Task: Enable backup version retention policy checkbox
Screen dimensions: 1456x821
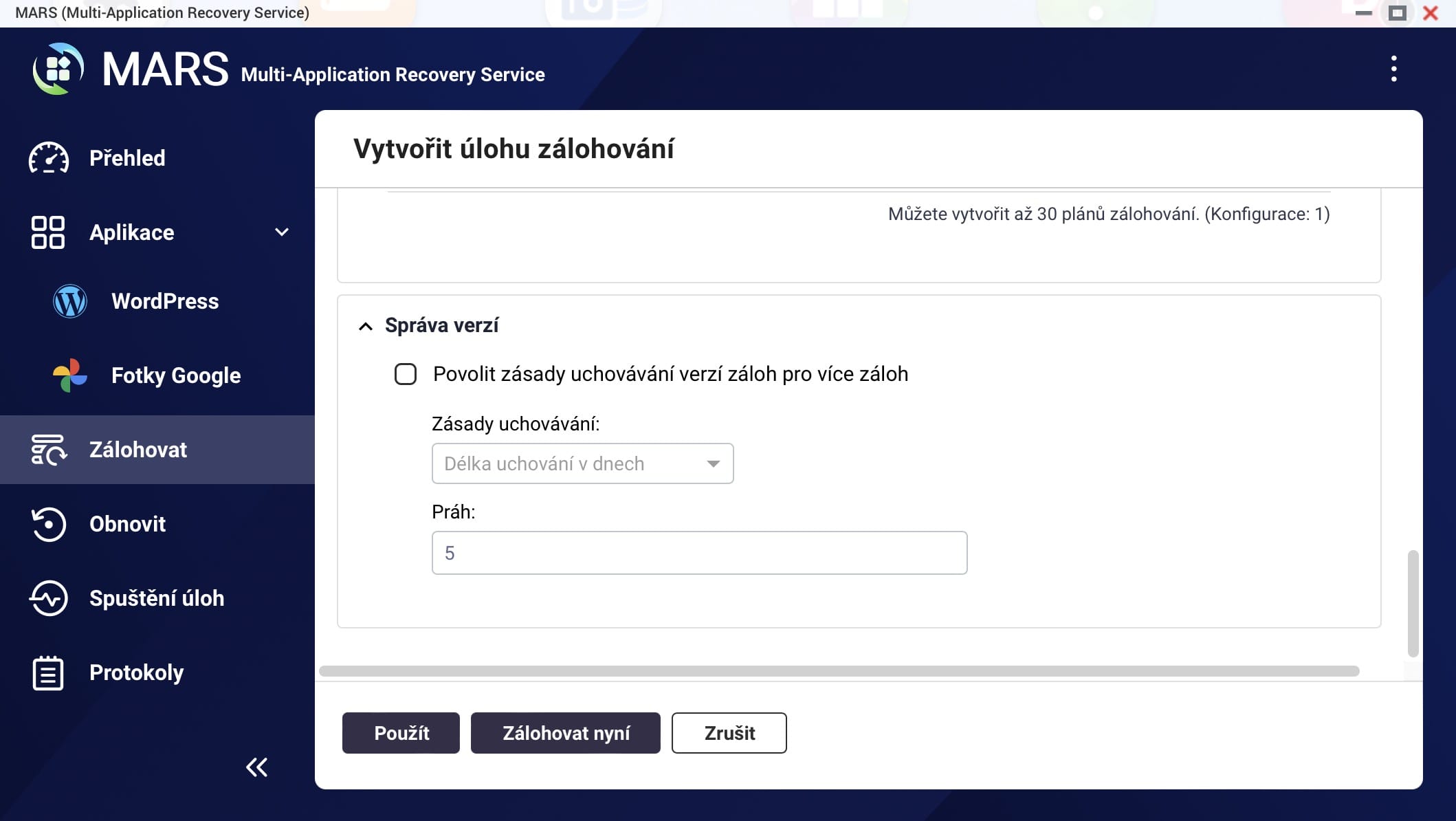Action: tap(406, 374)
